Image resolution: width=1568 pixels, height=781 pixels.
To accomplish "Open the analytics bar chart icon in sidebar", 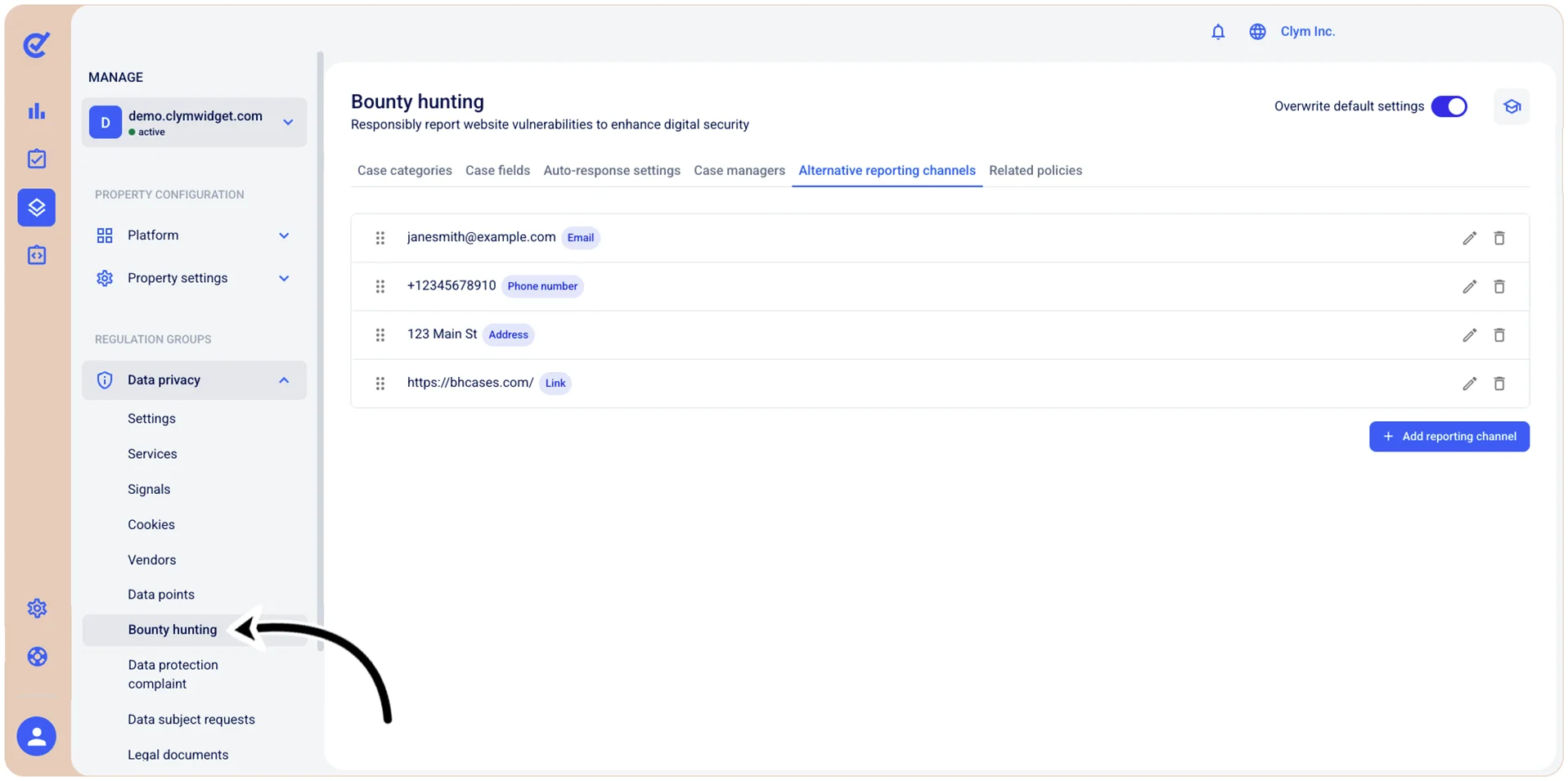I will coord(37,111).
